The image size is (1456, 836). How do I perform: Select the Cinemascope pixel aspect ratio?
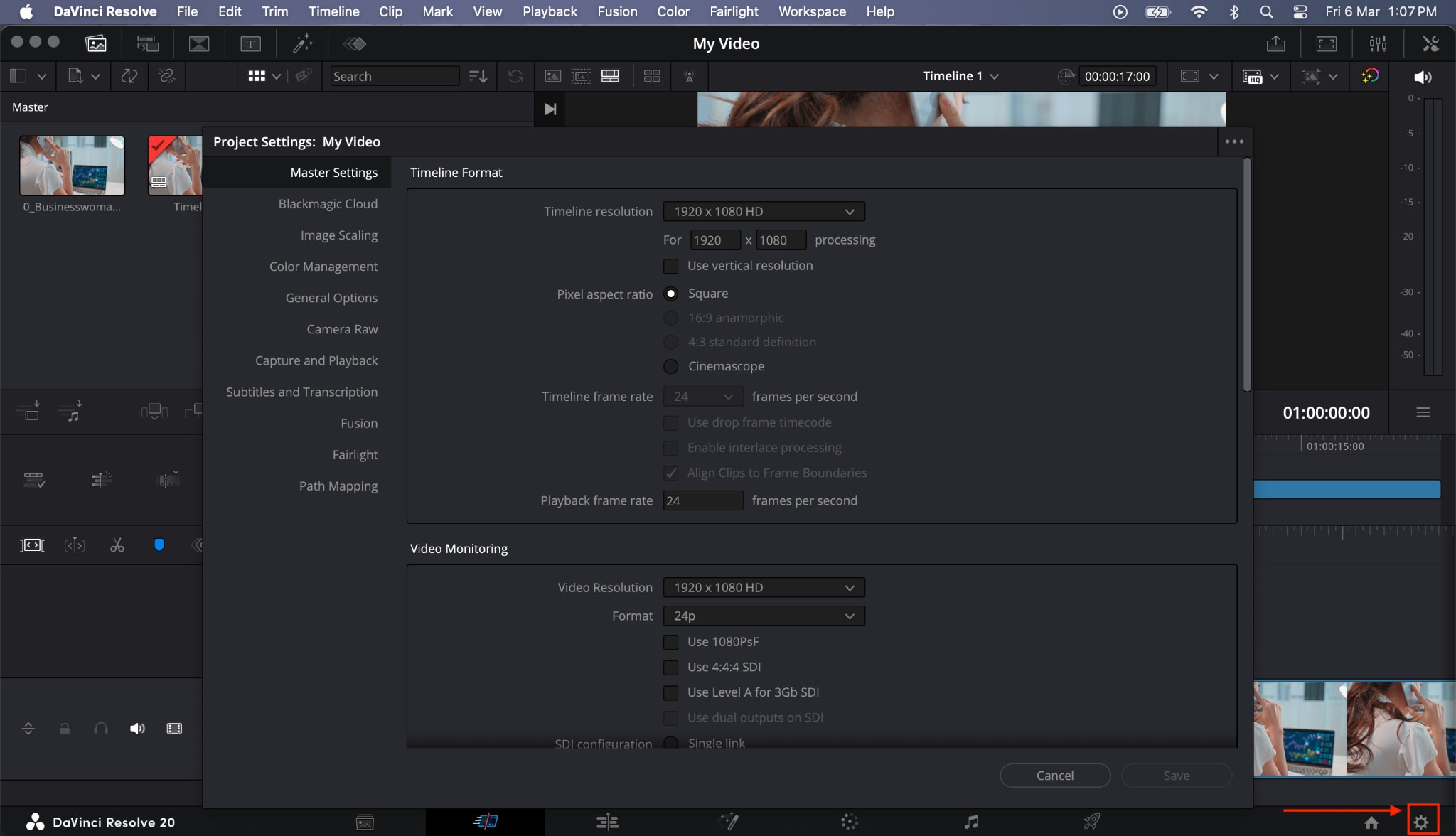(x=671, y=366)
